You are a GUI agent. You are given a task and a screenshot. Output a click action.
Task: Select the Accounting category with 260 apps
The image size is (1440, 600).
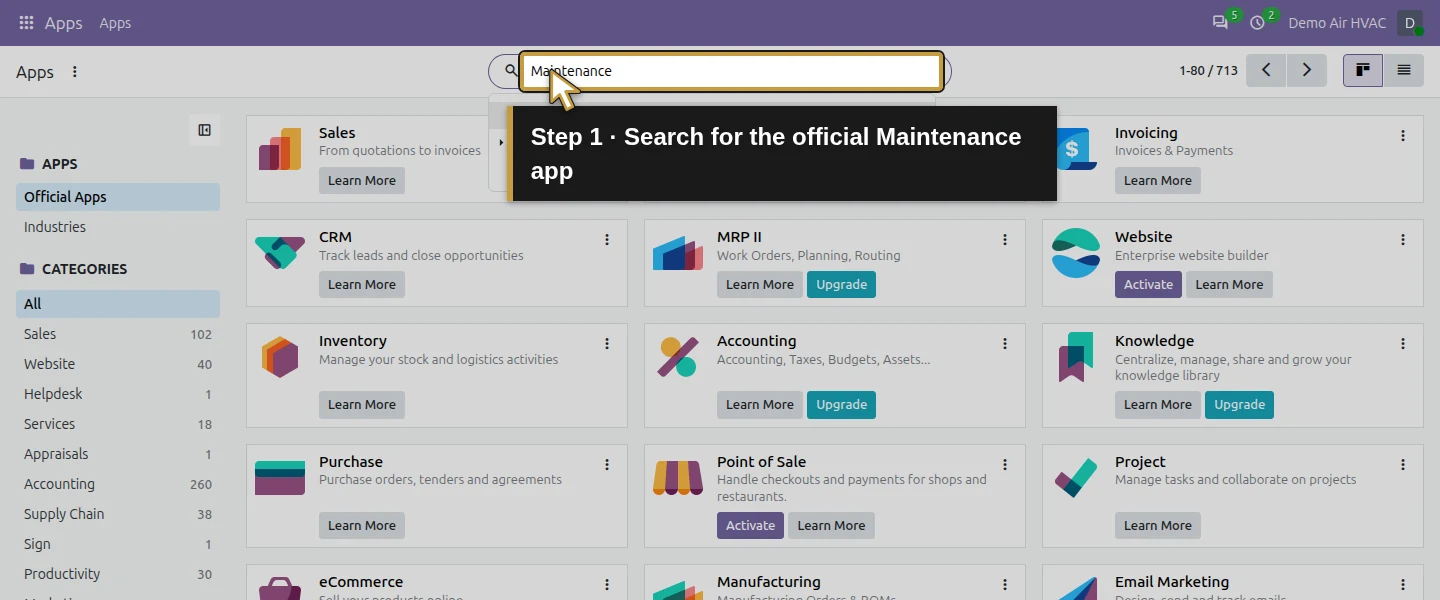[x=118, y=484]
